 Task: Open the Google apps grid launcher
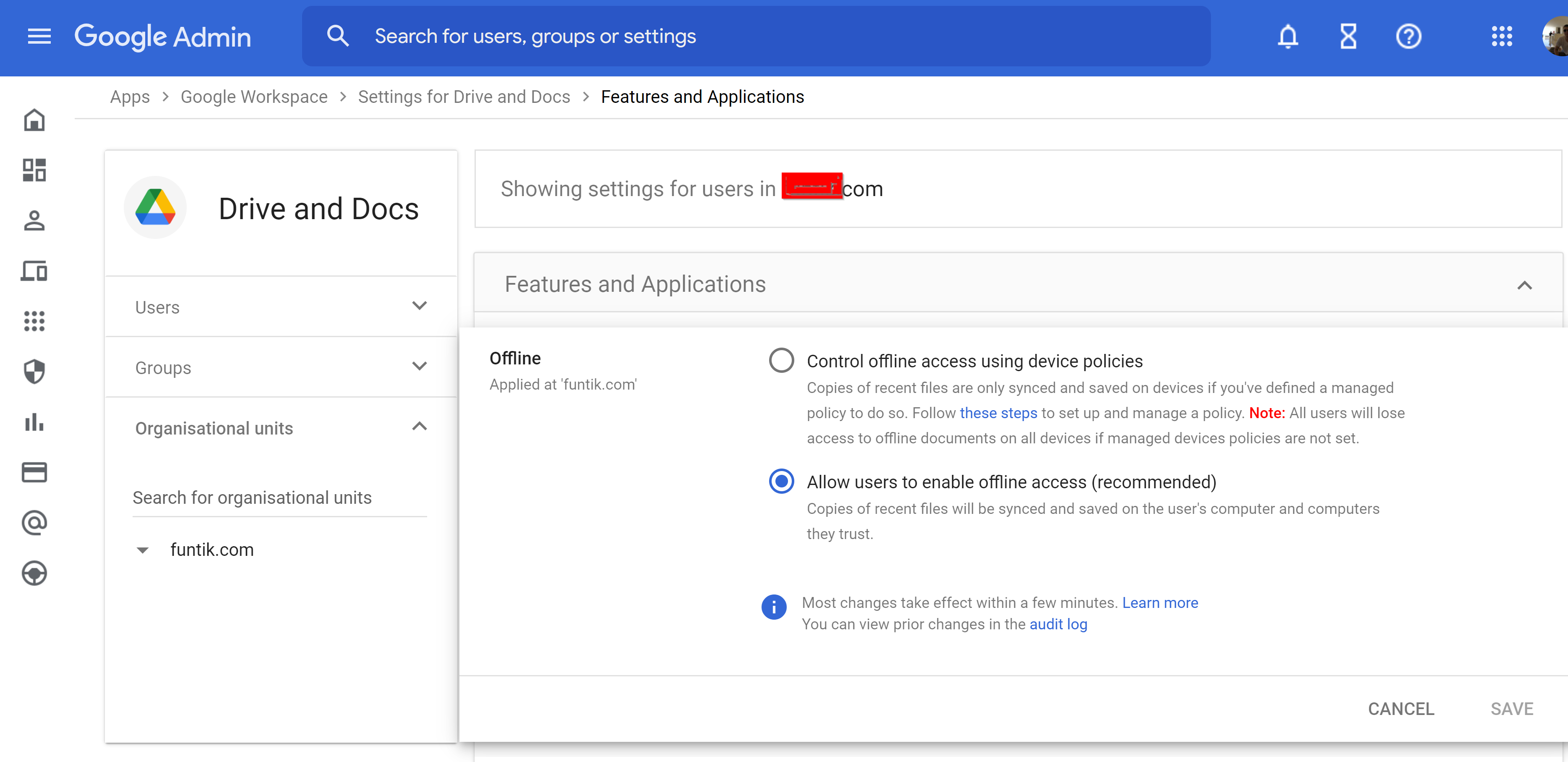tap(1501, 37)
